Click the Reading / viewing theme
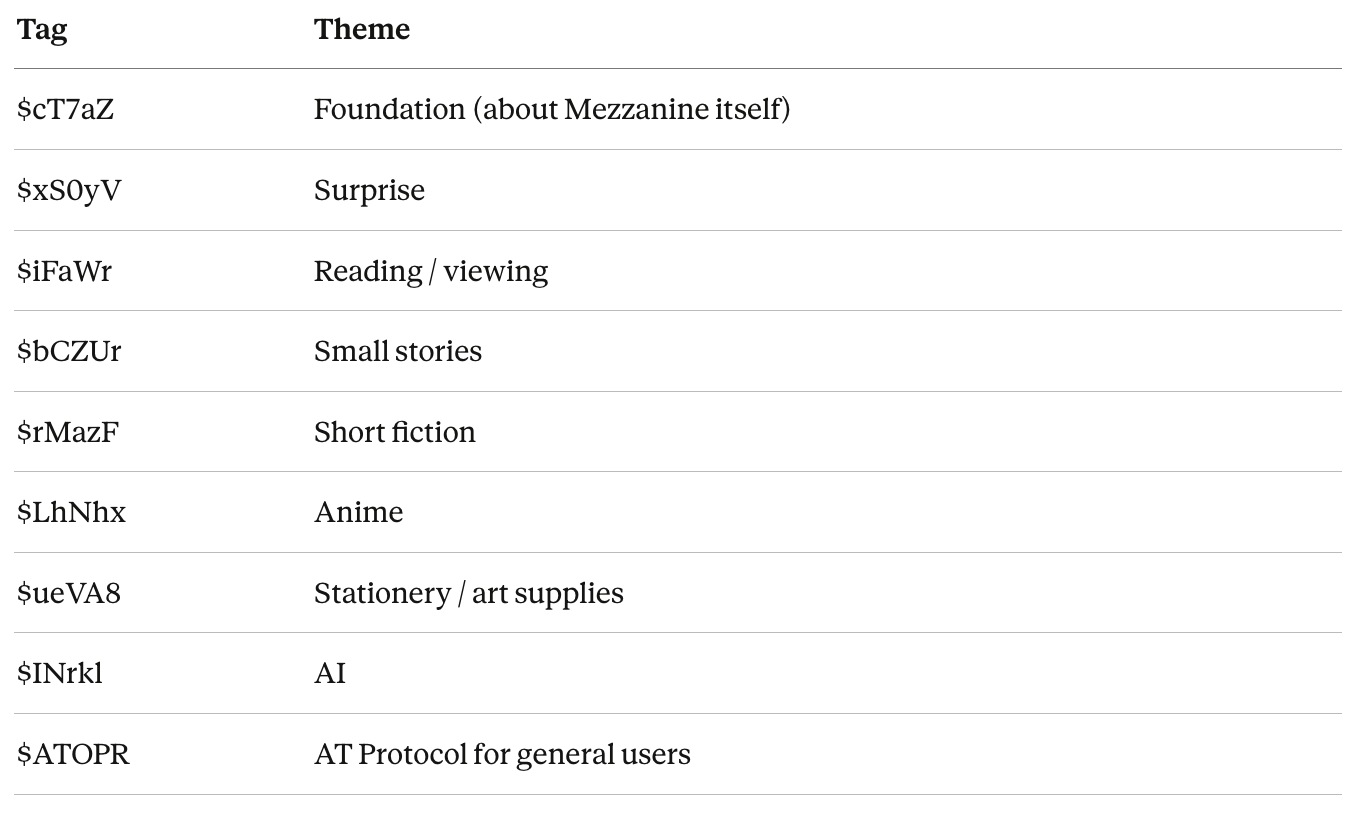1356x822 pixels. coord(430,271)
